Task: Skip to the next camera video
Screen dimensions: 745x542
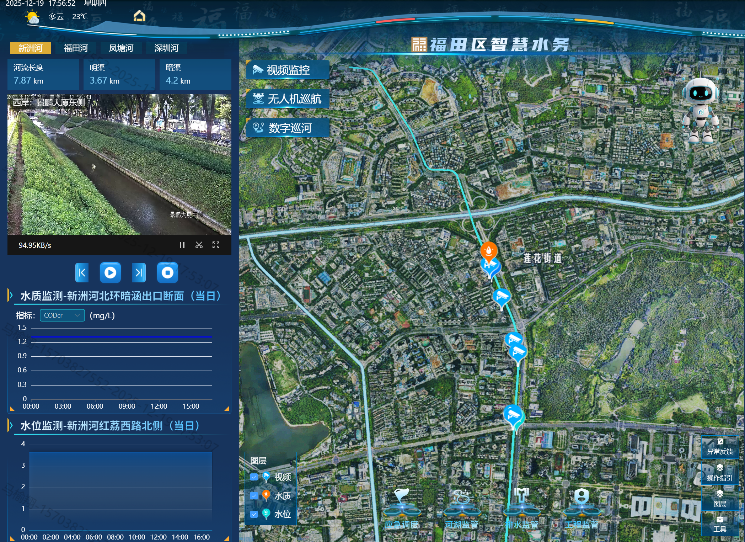Action: click(x=140, y=271)
